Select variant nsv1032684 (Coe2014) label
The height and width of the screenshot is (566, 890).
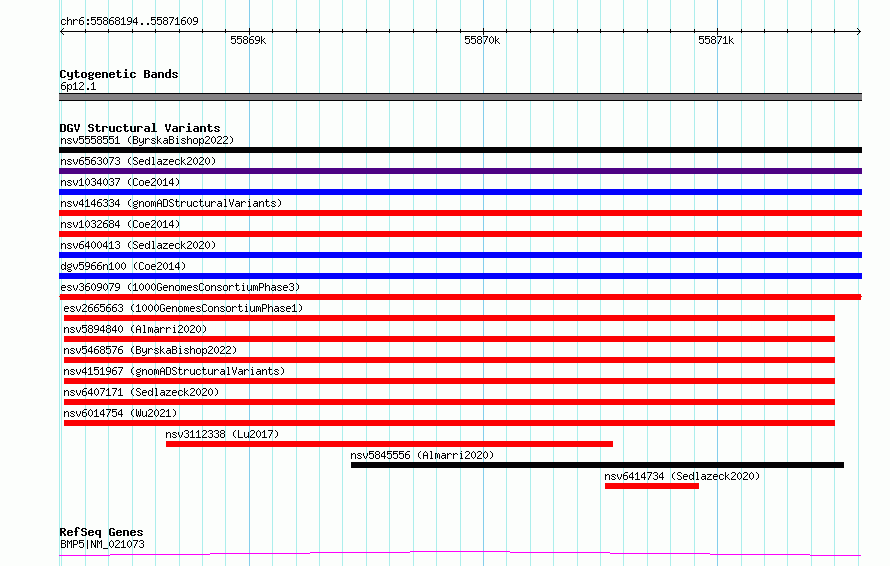click(x=120, y=224)
